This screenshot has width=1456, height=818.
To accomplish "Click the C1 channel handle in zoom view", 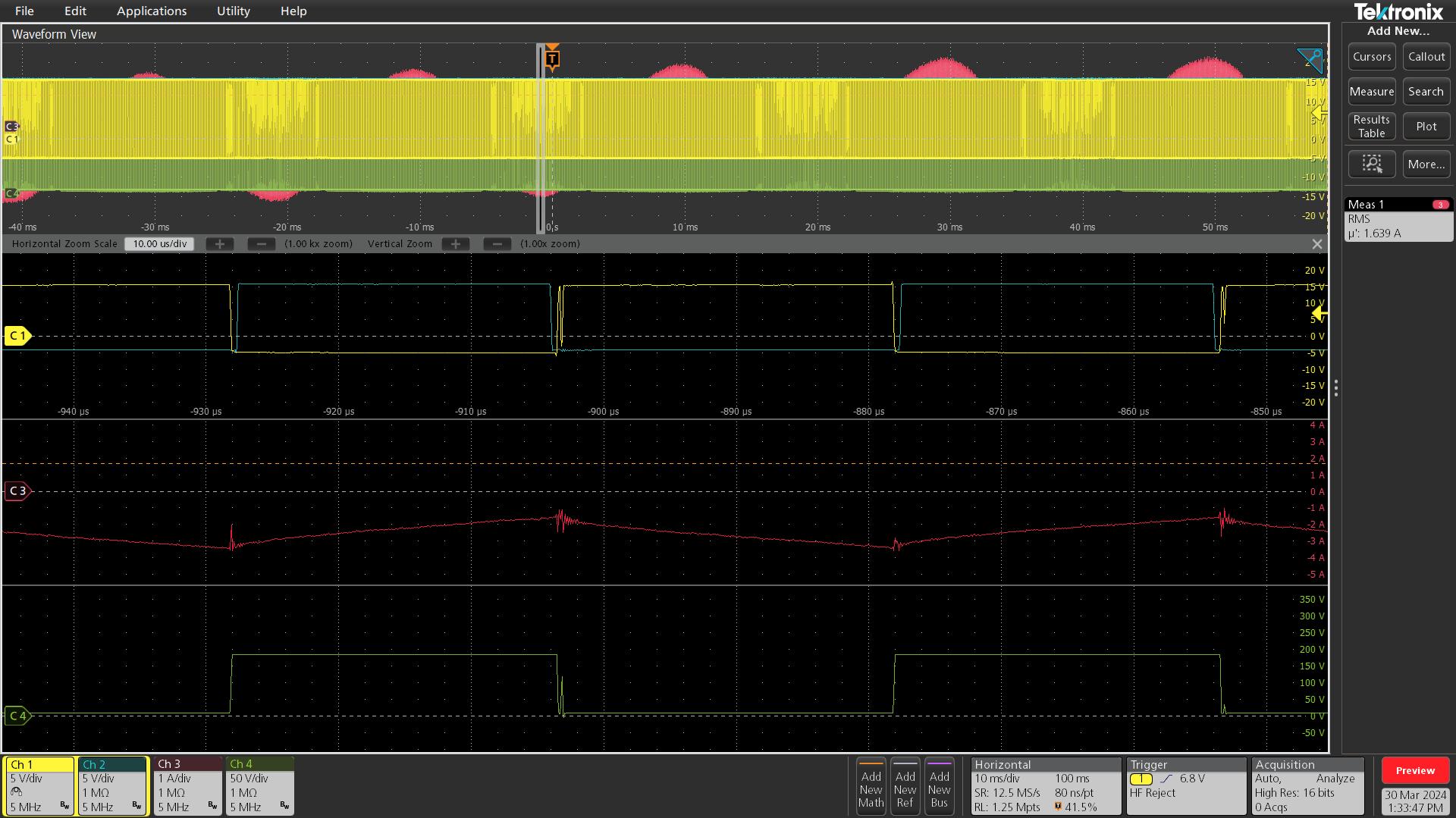I will click(17, 336).
